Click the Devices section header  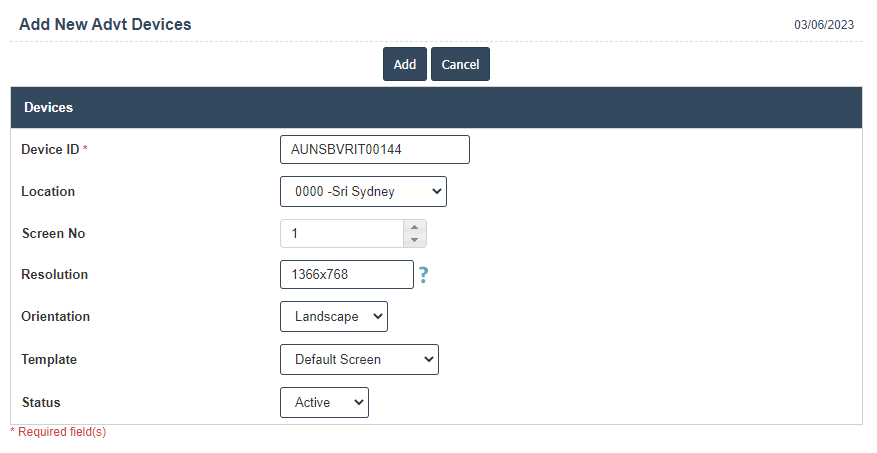(48, 107)
